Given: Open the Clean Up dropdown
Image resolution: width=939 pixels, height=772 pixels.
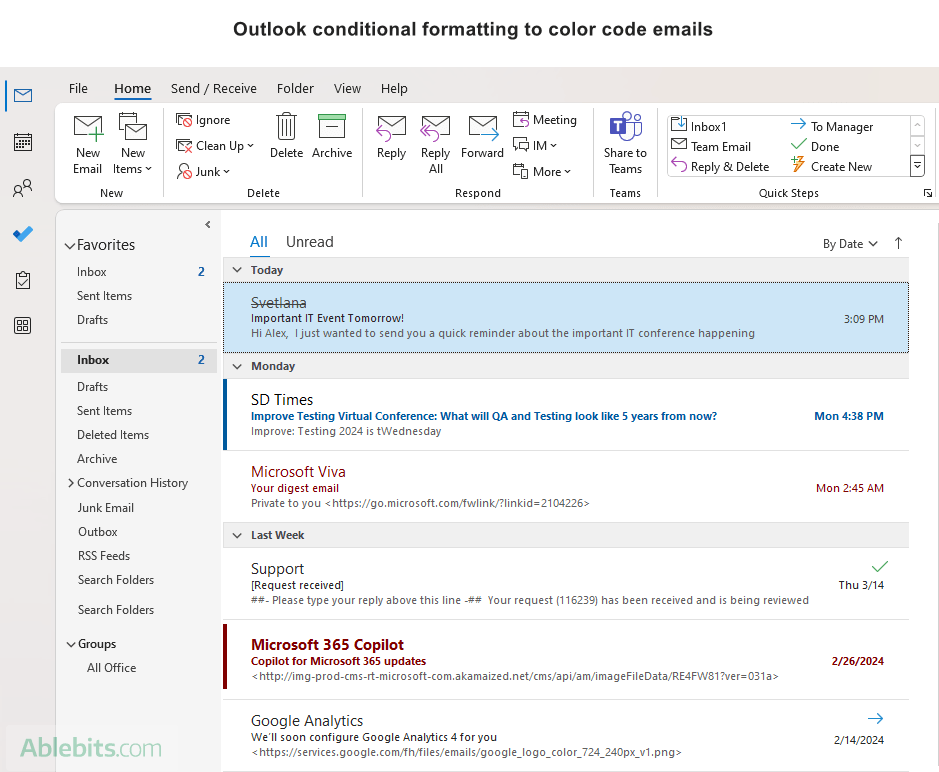Looking at the screenshot, I should tap(215, 146).
